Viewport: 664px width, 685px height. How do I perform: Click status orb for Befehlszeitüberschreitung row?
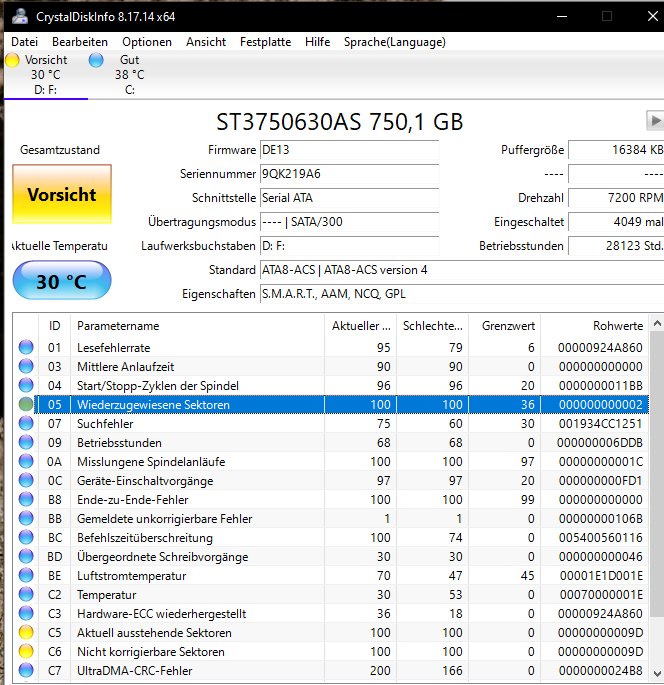pyautogui.click(x=26, y=537)
